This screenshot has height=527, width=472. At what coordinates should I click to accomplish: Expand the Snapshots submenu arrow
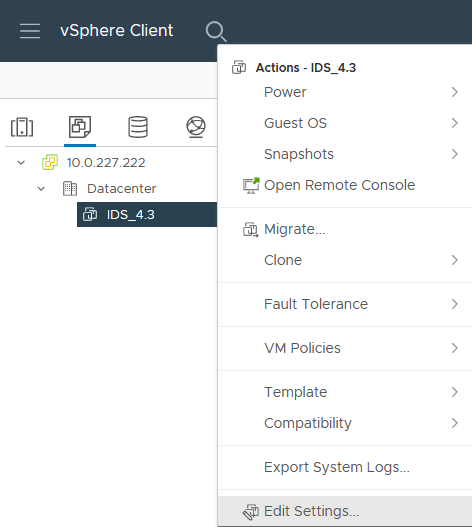point(455,154)
